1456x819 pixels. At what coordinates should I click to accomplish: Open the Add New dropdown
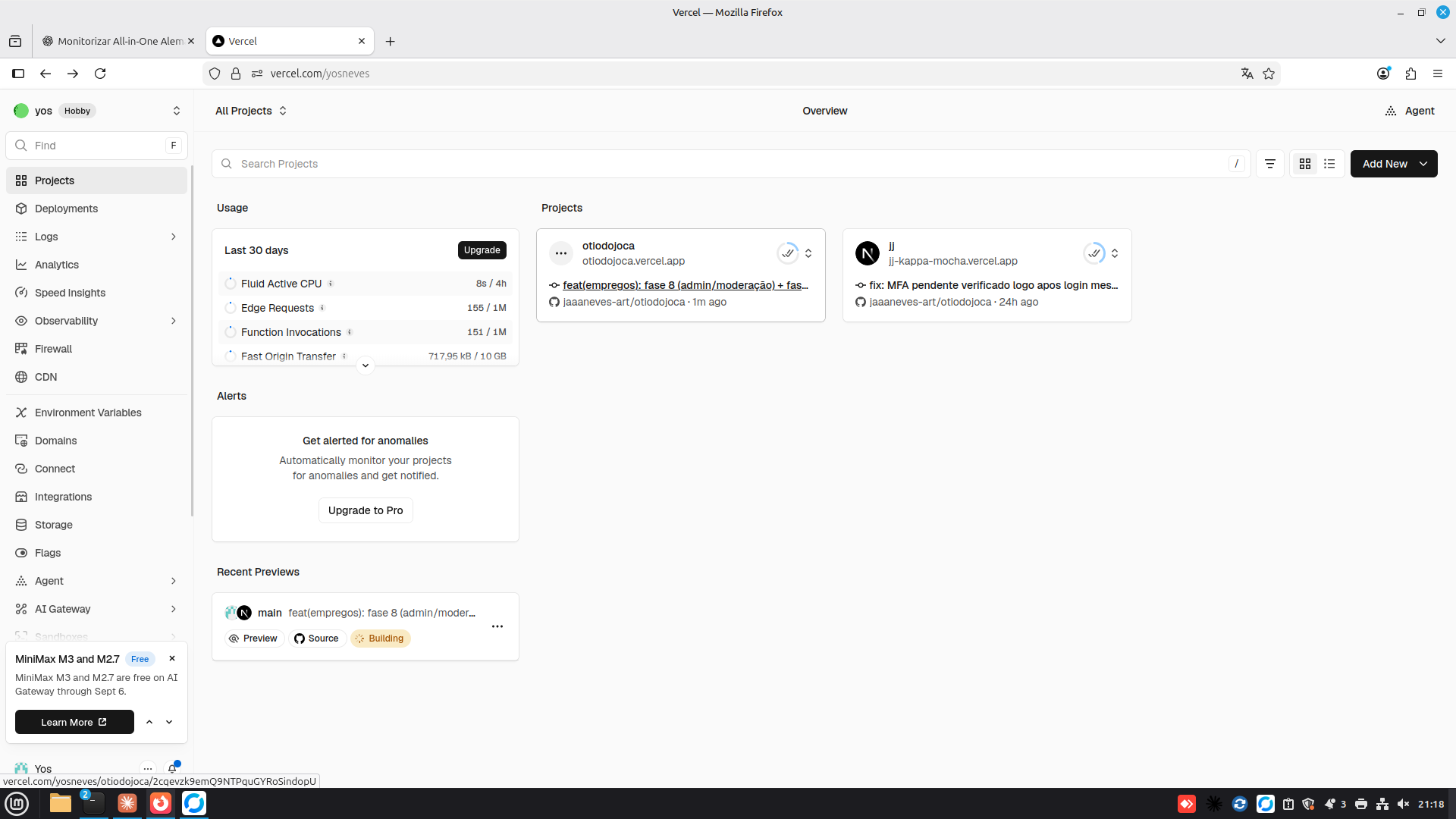coord(1394,164)
